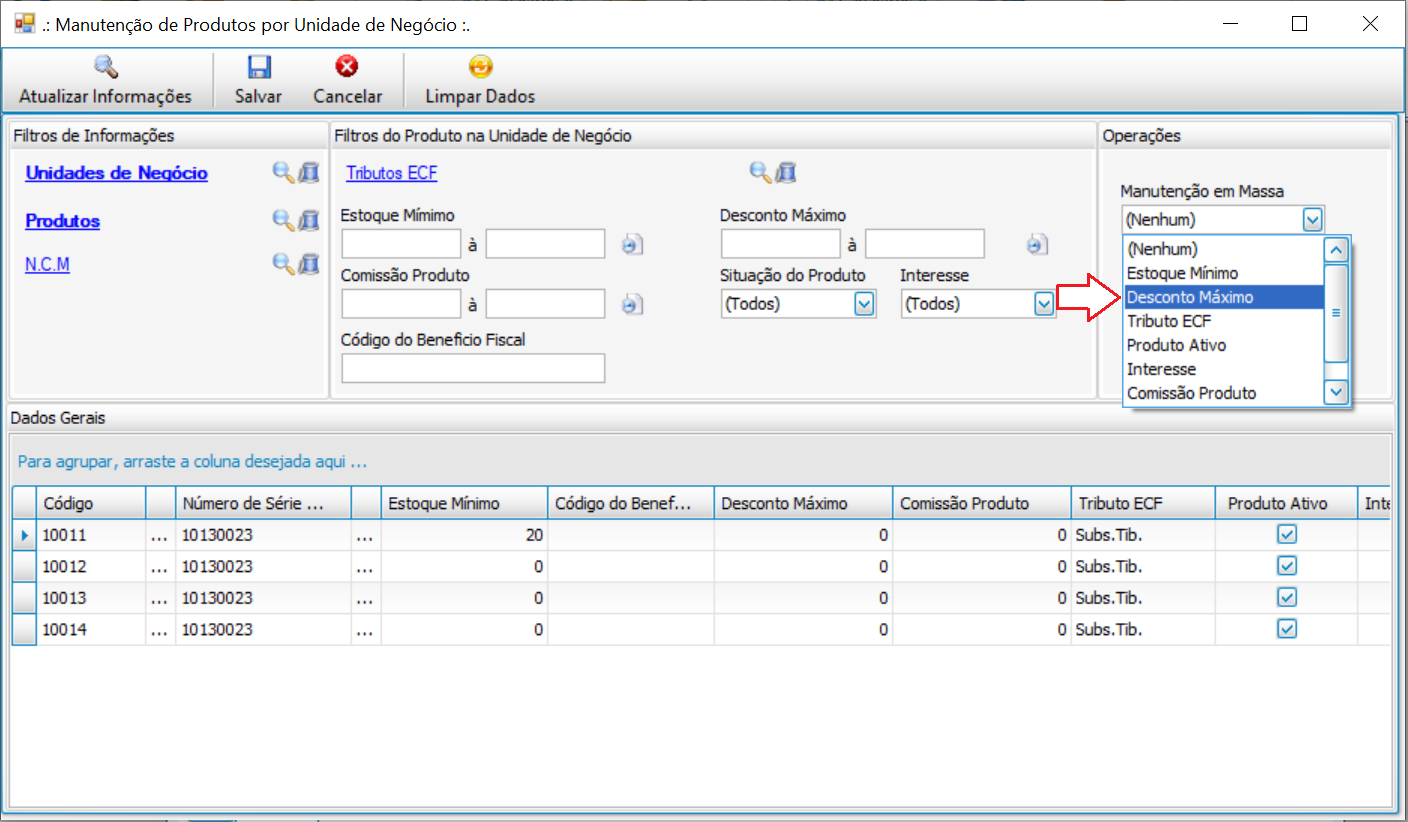
Task: Clear the Produtos filter icon
Action: point(309,220)
